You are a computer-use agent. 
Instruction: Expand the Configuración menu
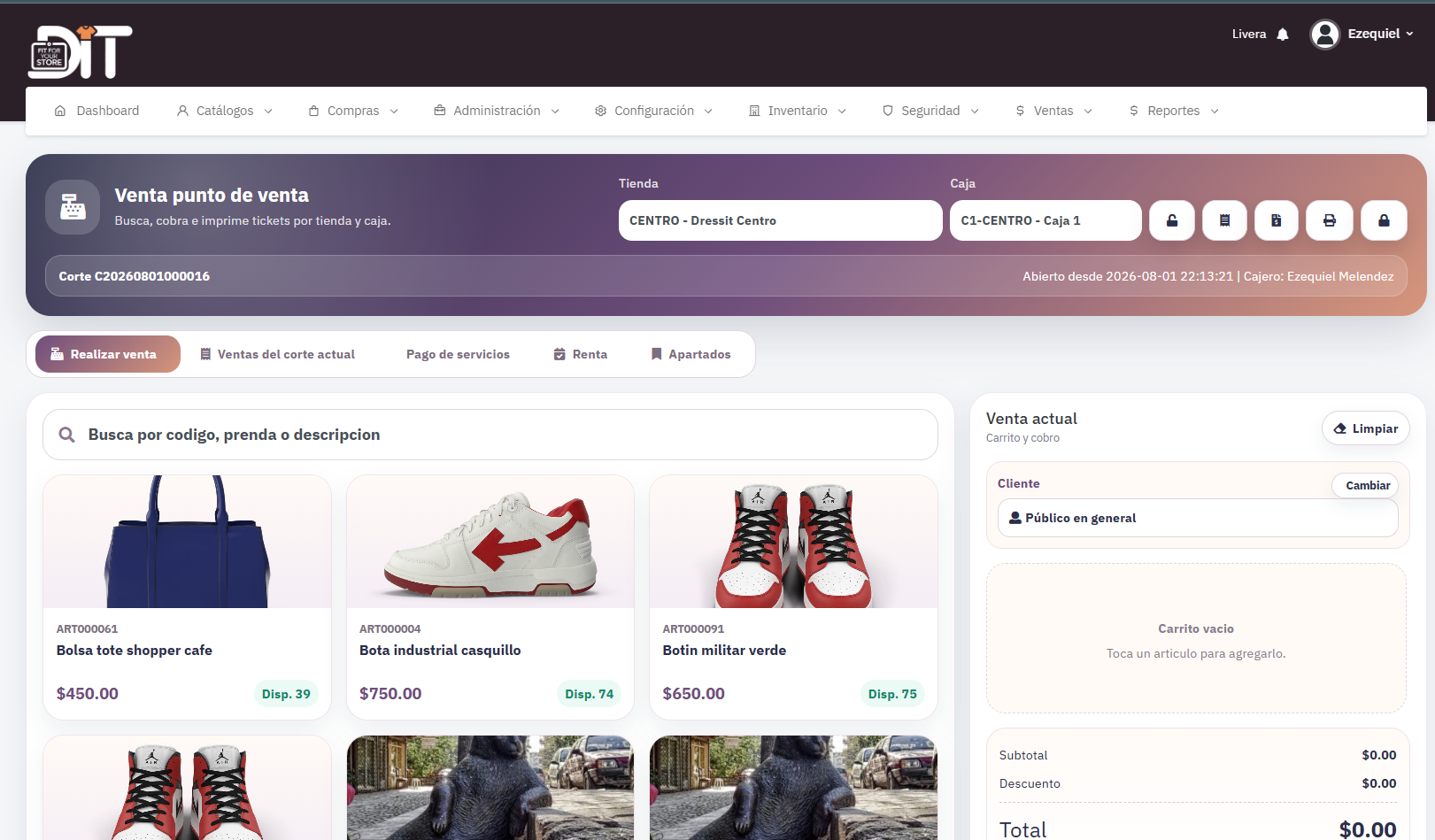pyautogui.click(x=654, y=111)
